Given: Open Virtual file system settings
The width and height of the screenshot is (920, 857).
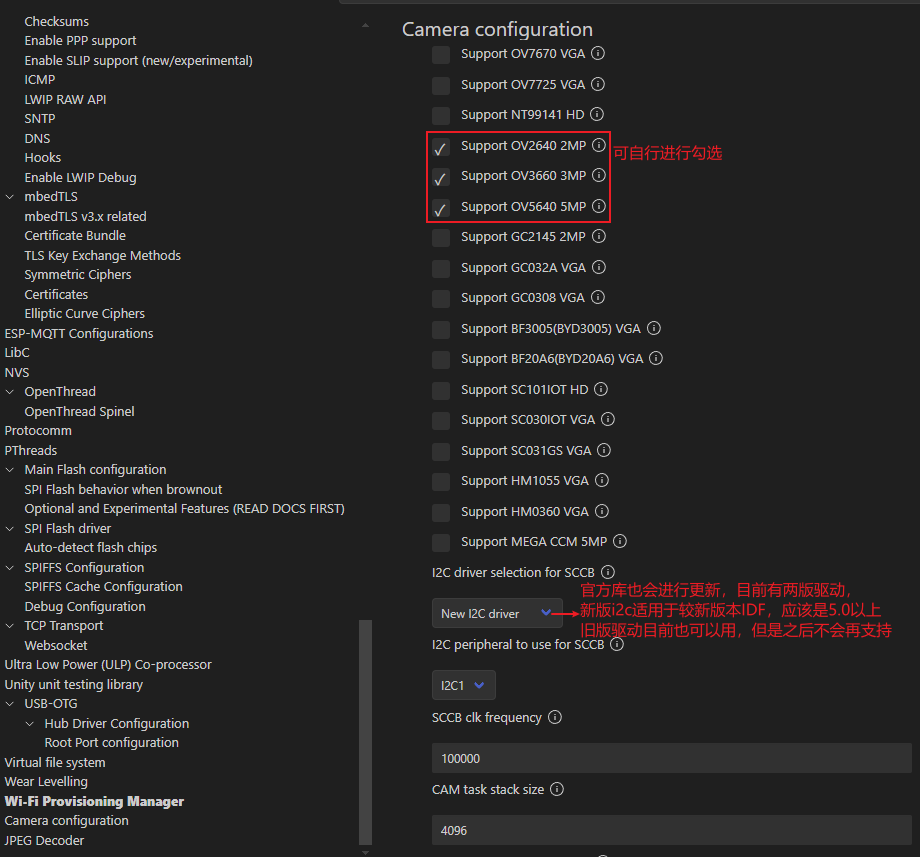Looking at the screenshot, I should coord(55,763).
